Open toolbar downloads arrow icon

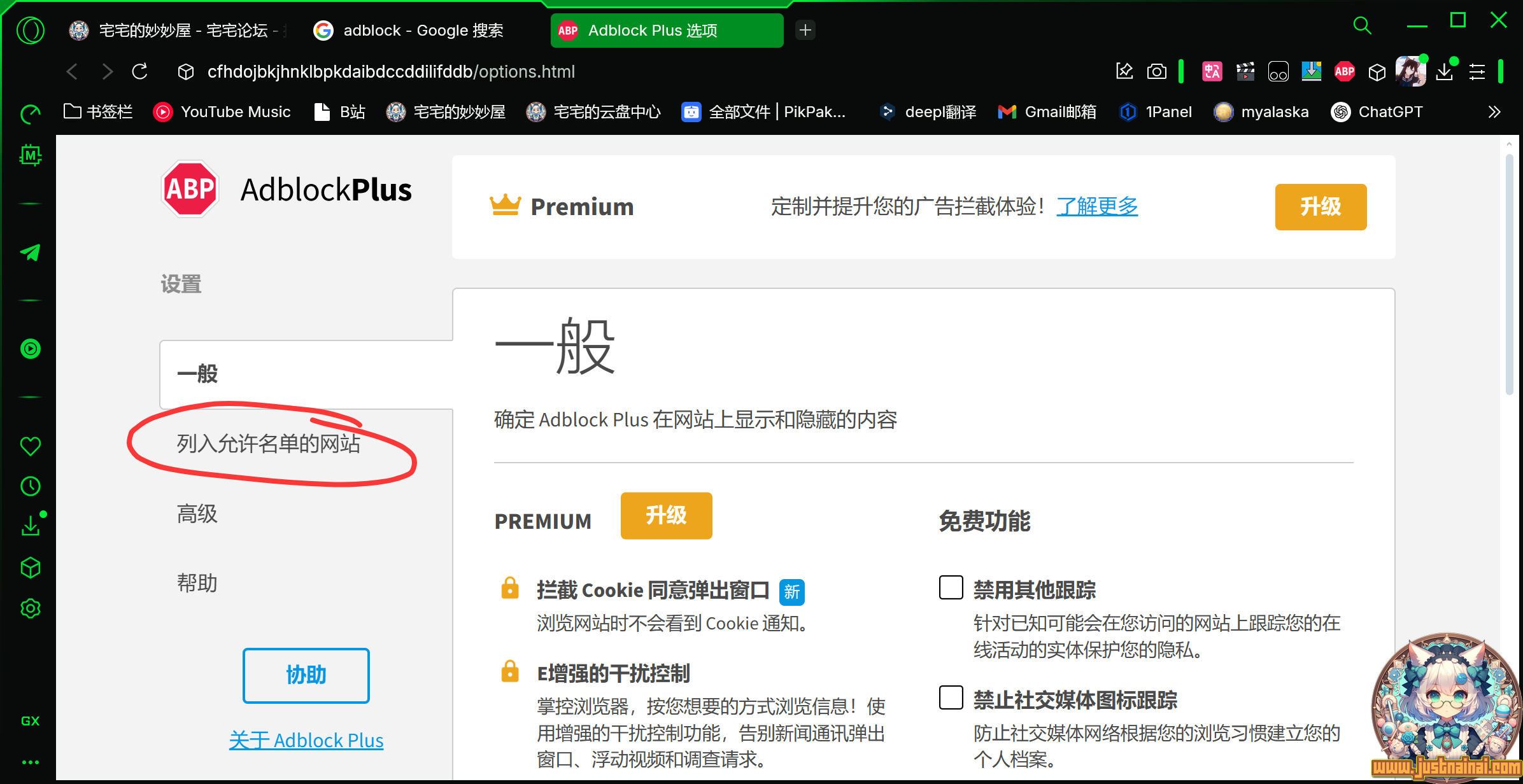click(x=1445, y=71)
